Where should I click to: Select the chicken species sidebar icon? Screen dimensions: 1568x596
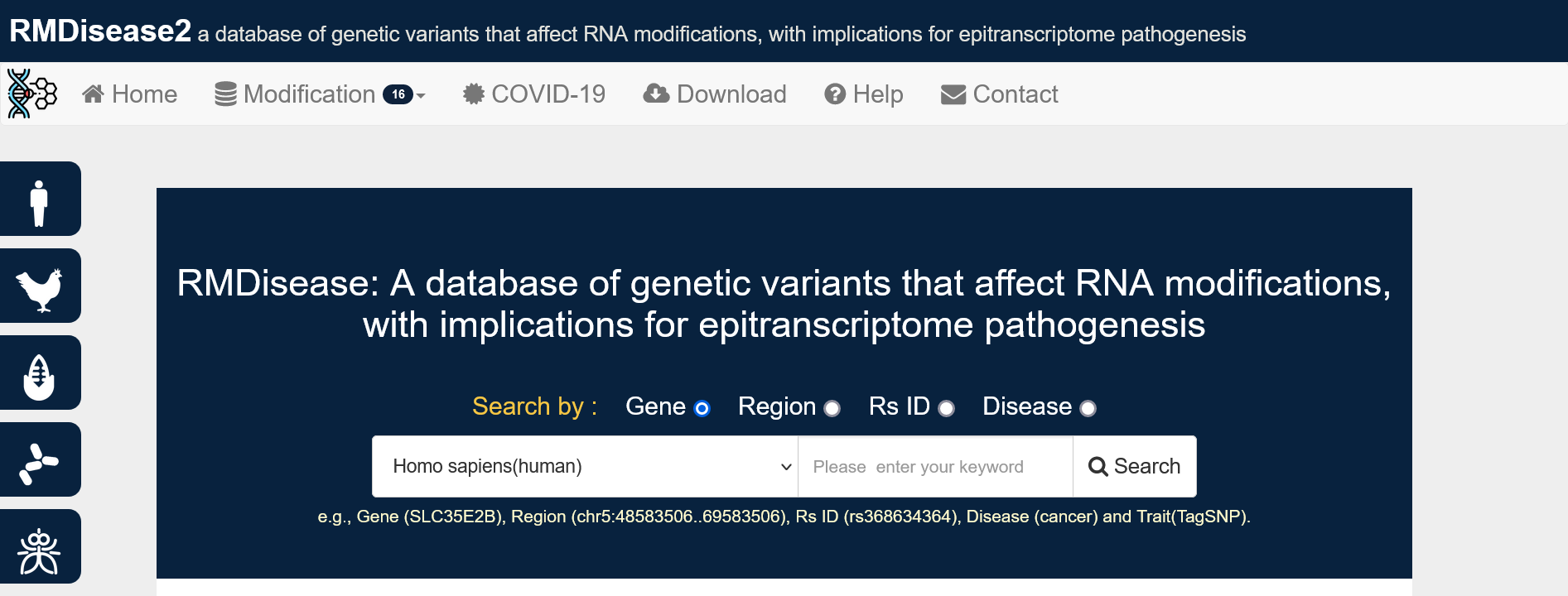(40, 286)
